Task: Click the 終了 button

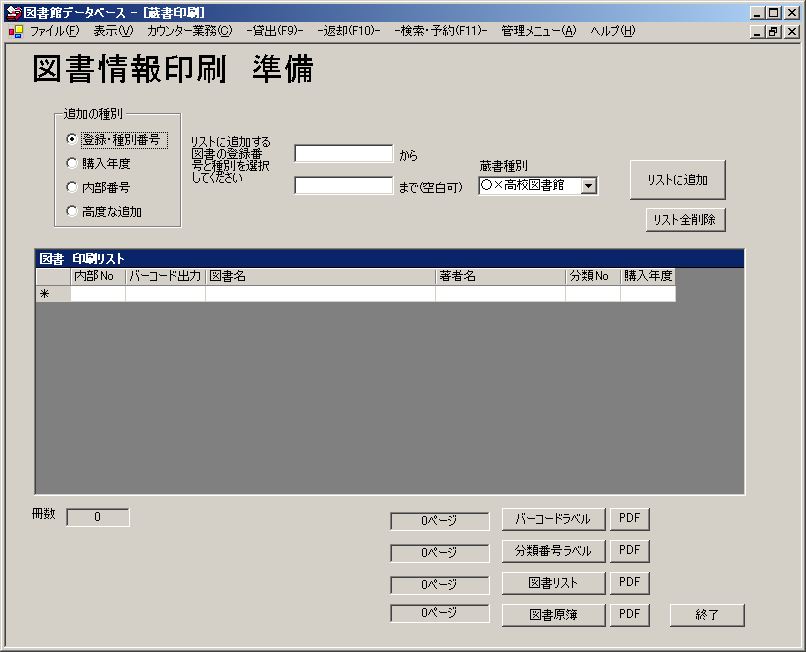Action: [x=707, y=615]
